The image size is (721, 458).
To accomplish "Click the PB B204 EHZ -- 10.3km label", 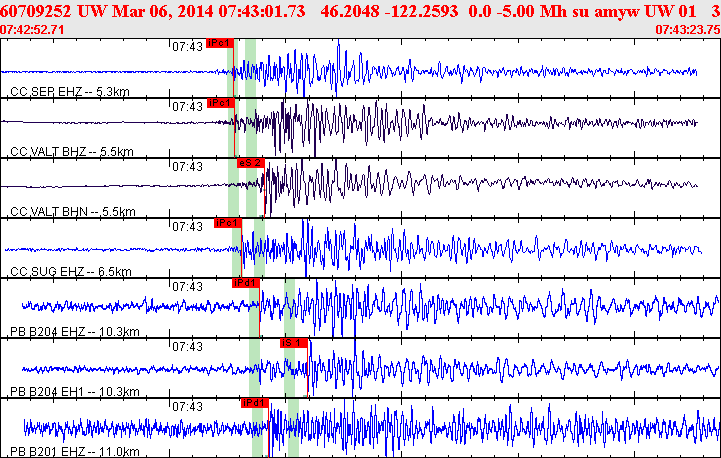I will pos(74,332).
